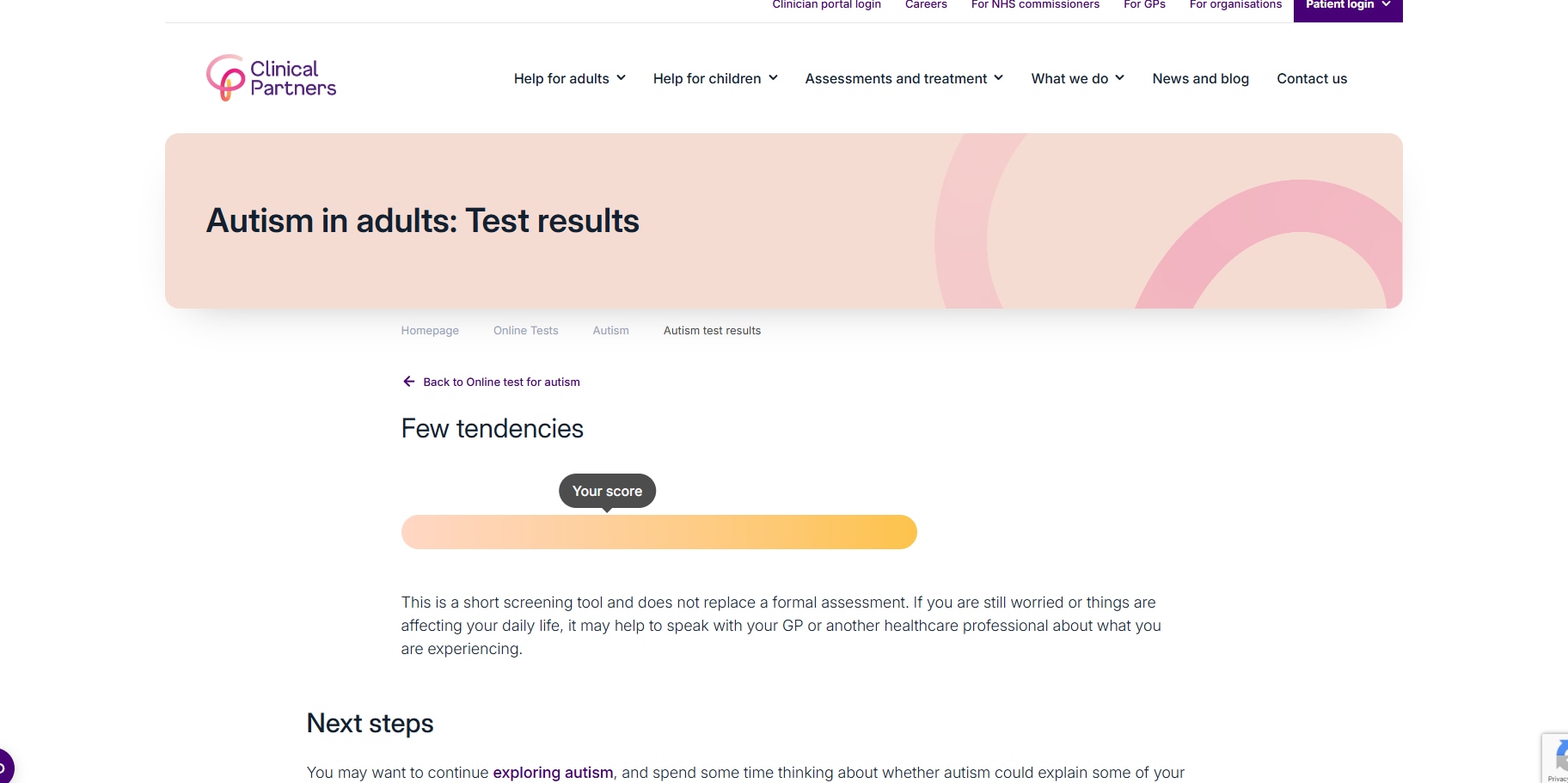Open News and blog page
The image size is (1568, 783).
[1200, 78]
